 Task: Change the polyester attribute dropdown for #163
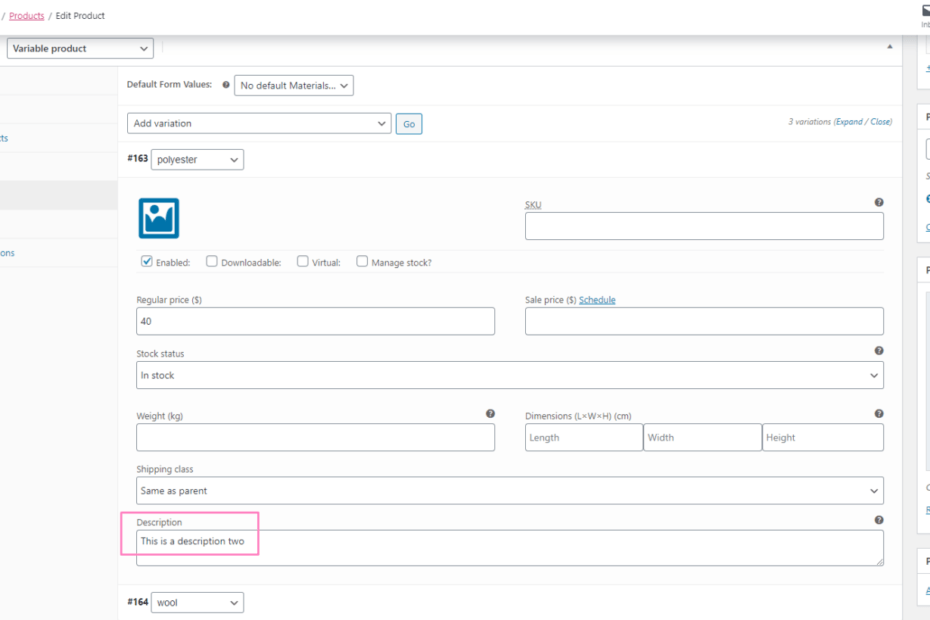point(197,160)
